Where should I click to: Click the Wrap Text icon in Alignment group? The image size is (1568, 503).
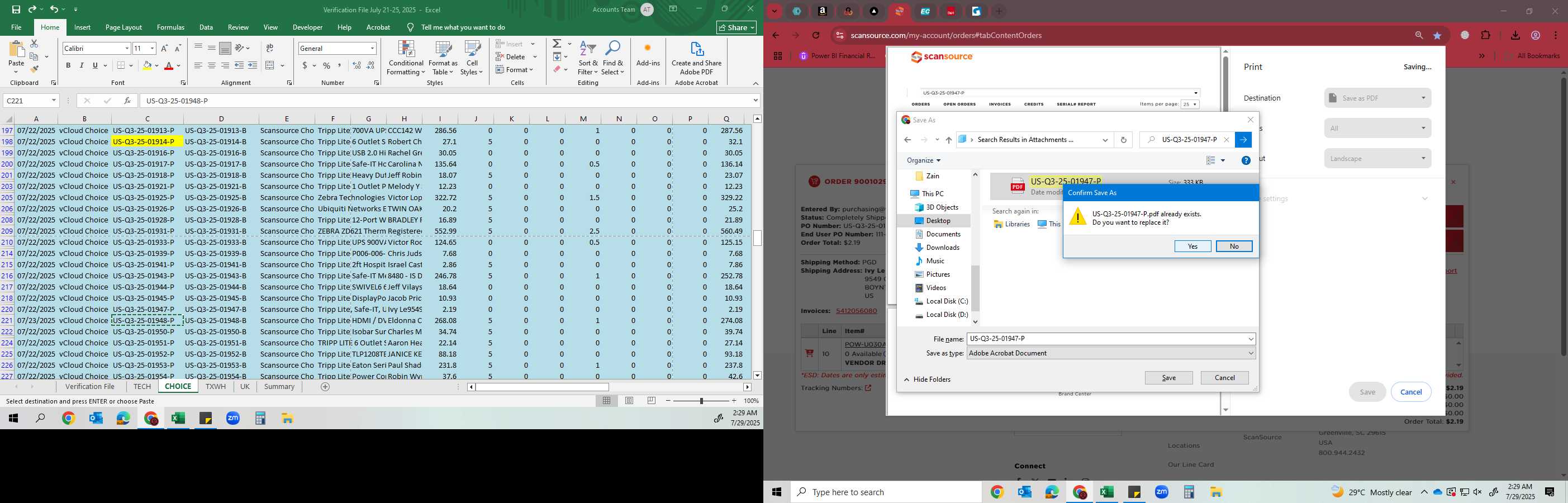point(270,48)
